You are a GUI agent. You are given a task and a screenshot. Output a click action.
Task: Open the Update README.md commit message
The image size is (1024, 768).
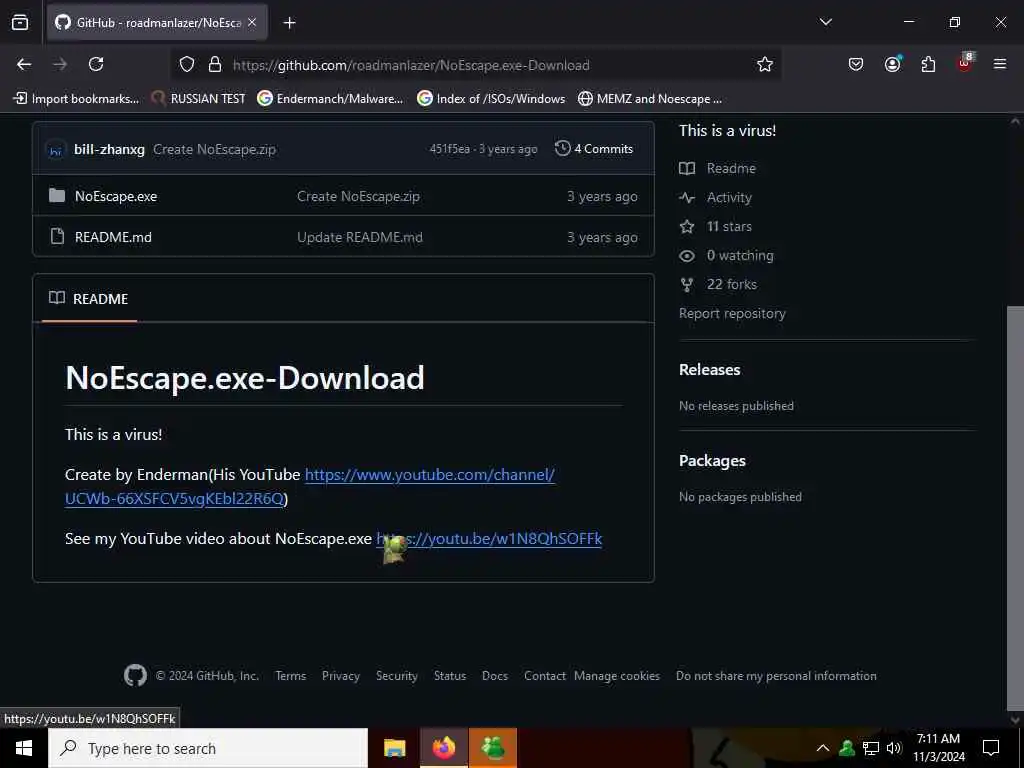(360, 237)
